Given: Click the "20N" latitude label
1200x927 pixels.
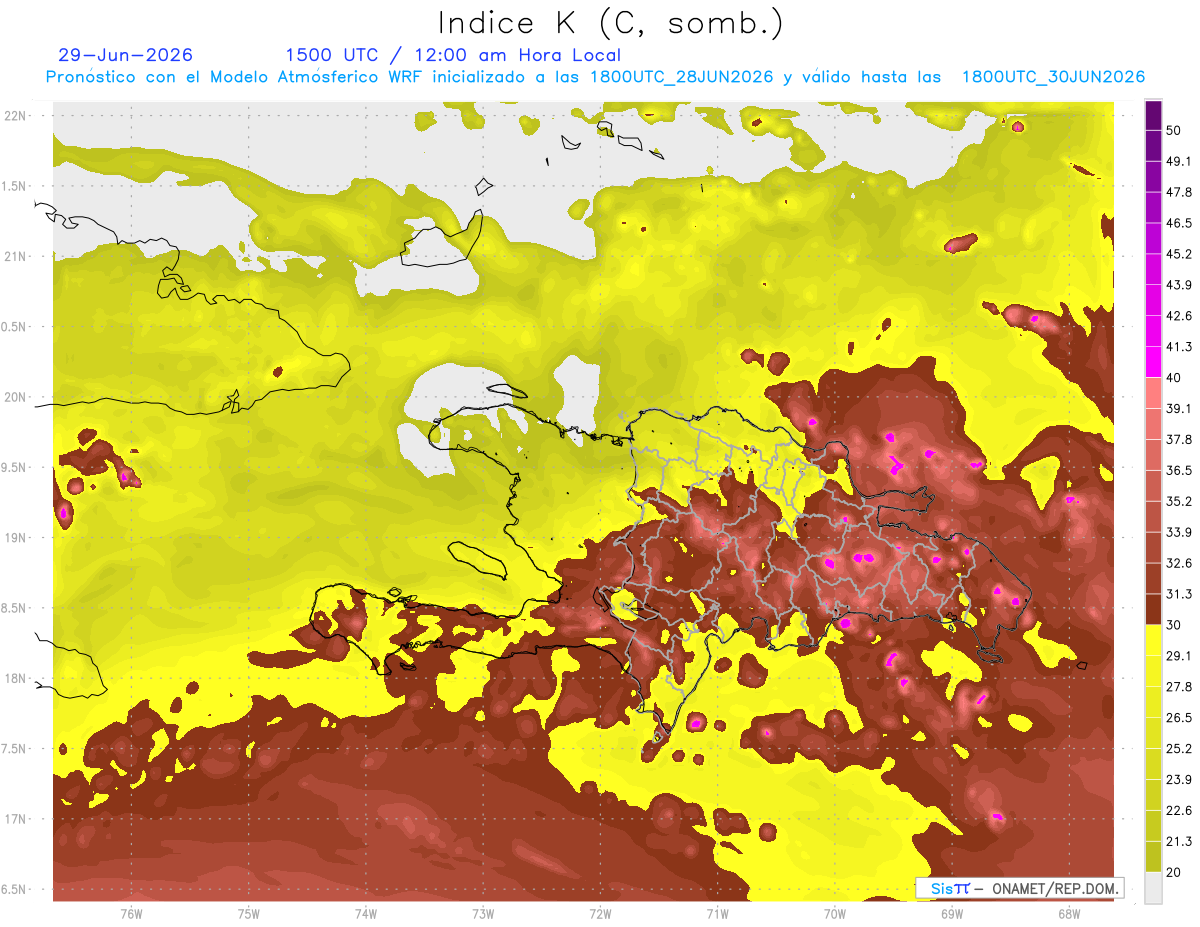Looking at the screenshot, I should pyautogui.click(x=16, y=397).
